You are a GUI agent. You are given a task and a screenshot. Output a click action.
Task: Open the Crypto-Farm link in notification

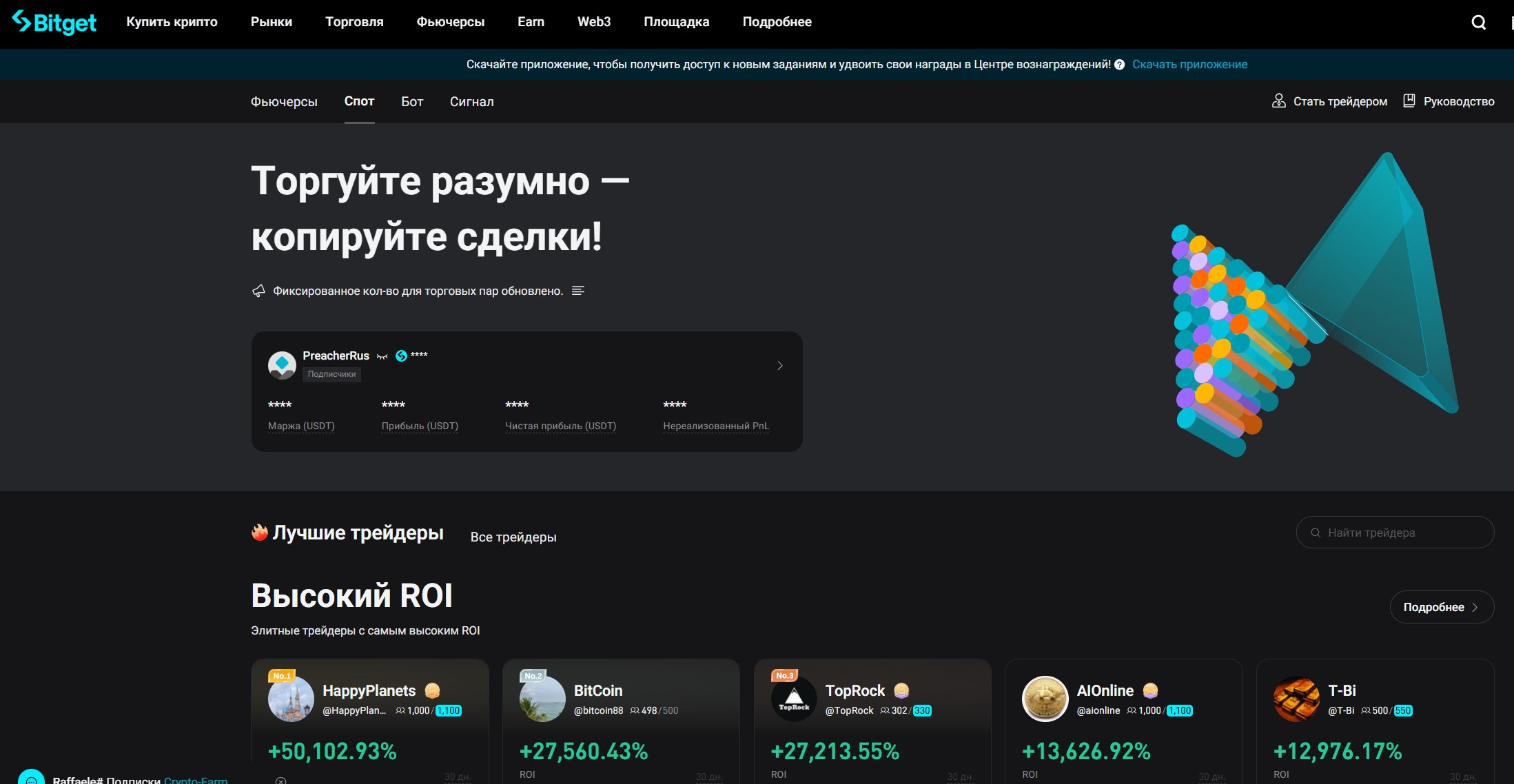[196, 780]
